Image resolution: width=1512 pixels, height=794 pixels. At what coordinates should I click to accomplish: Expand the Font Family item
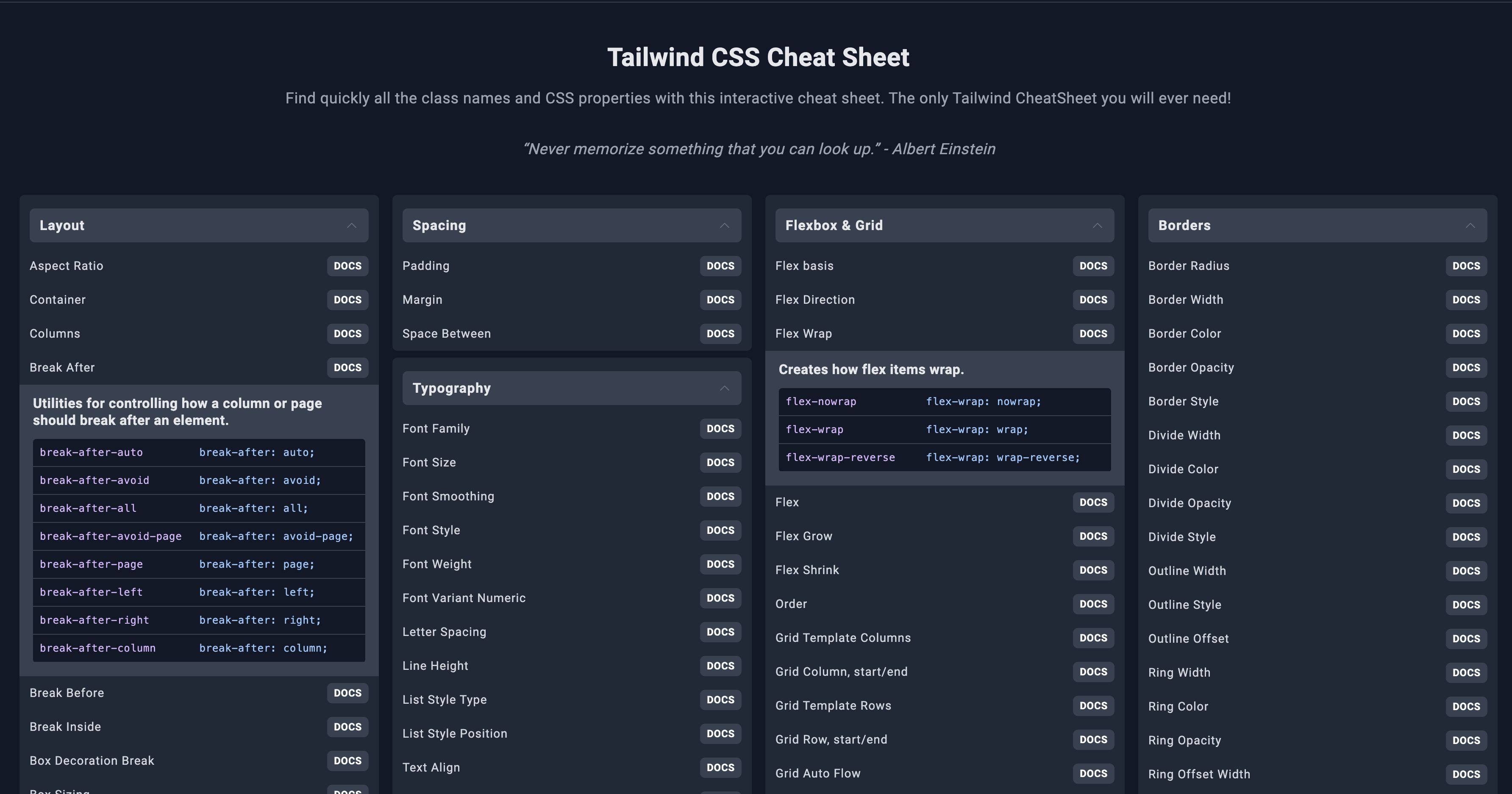point(436,428)
